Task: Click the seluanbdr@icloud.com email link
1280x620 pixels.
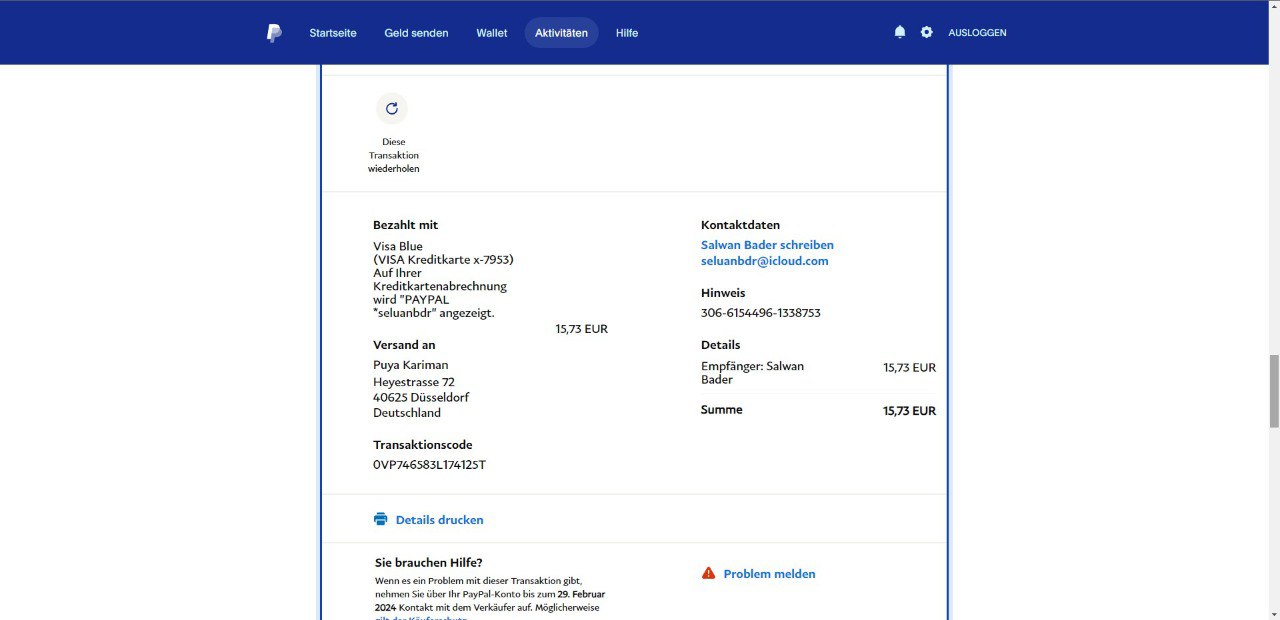Action: click(764, 261)
